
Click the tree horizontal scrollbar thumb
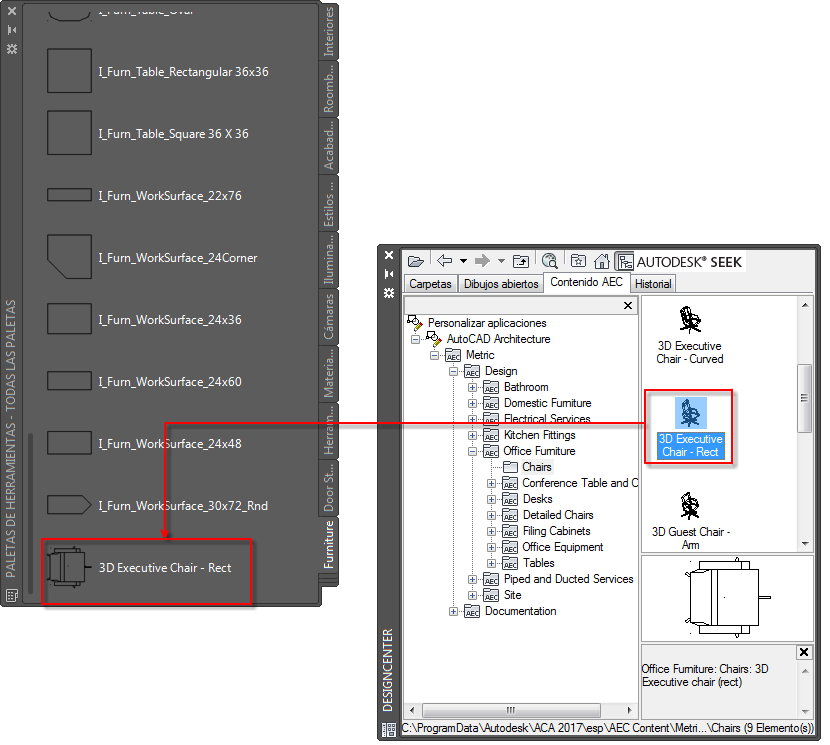click(x=511, y=710)
